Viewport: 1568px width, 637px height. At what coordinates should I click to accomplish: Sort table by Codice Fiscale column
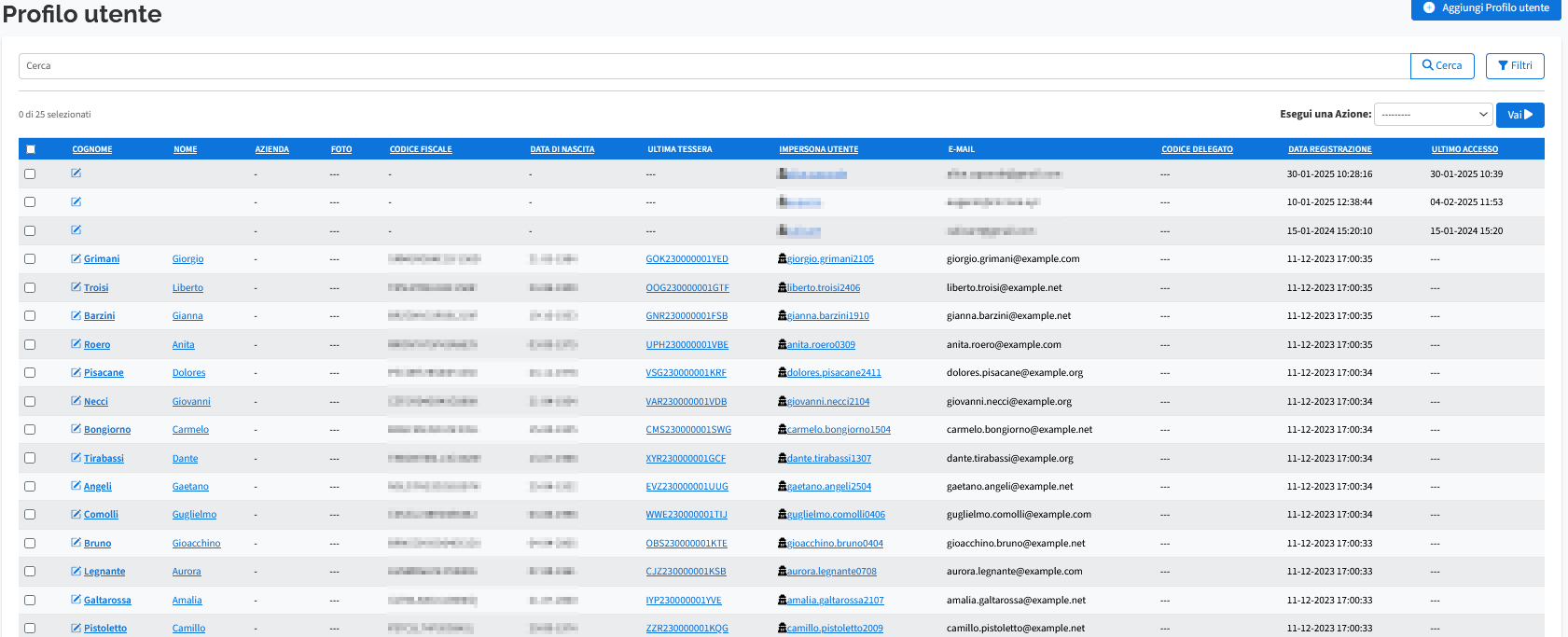click(x=421, y=149)
